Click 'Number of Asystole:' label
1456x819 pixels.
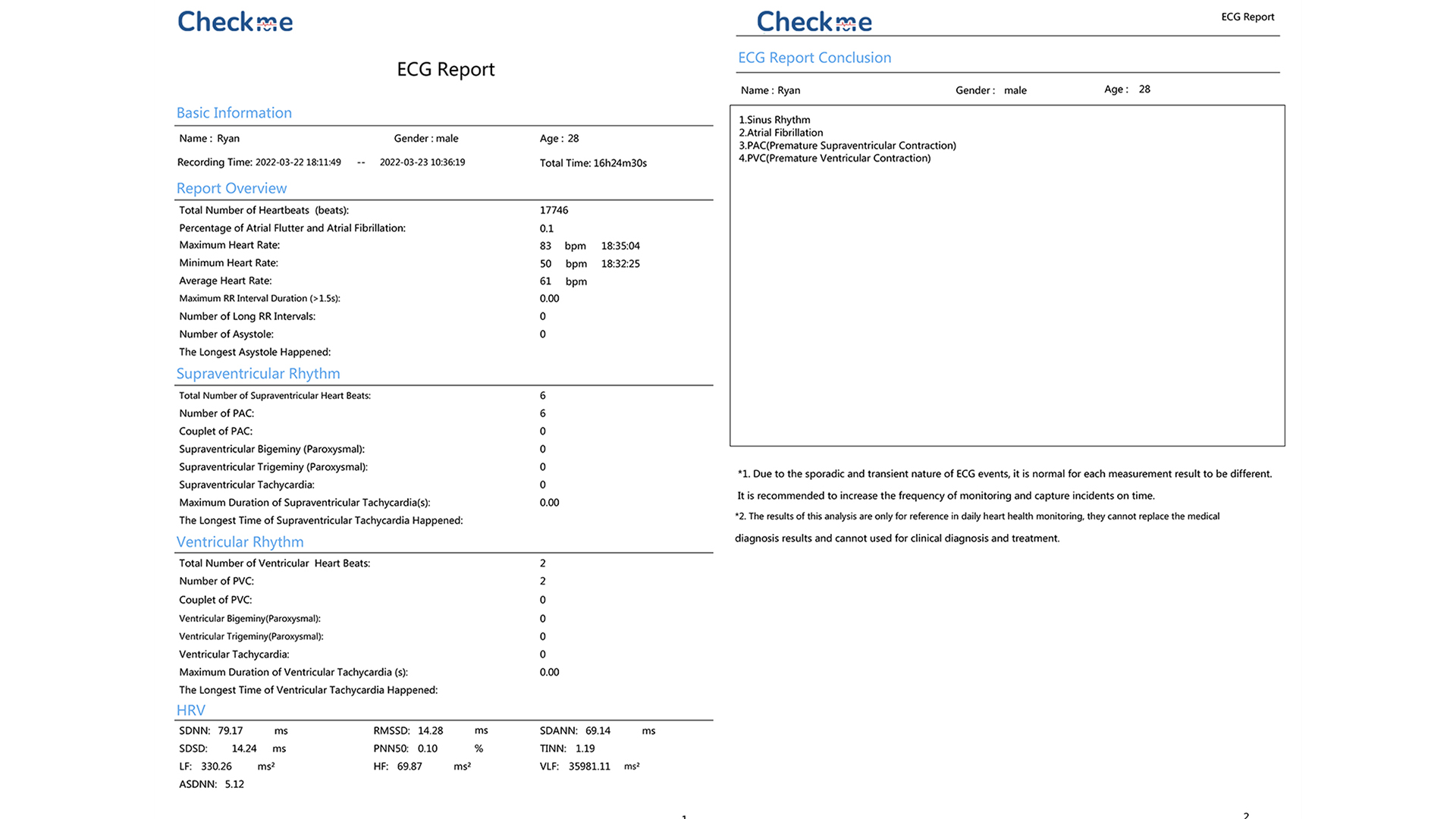[227, 334]
